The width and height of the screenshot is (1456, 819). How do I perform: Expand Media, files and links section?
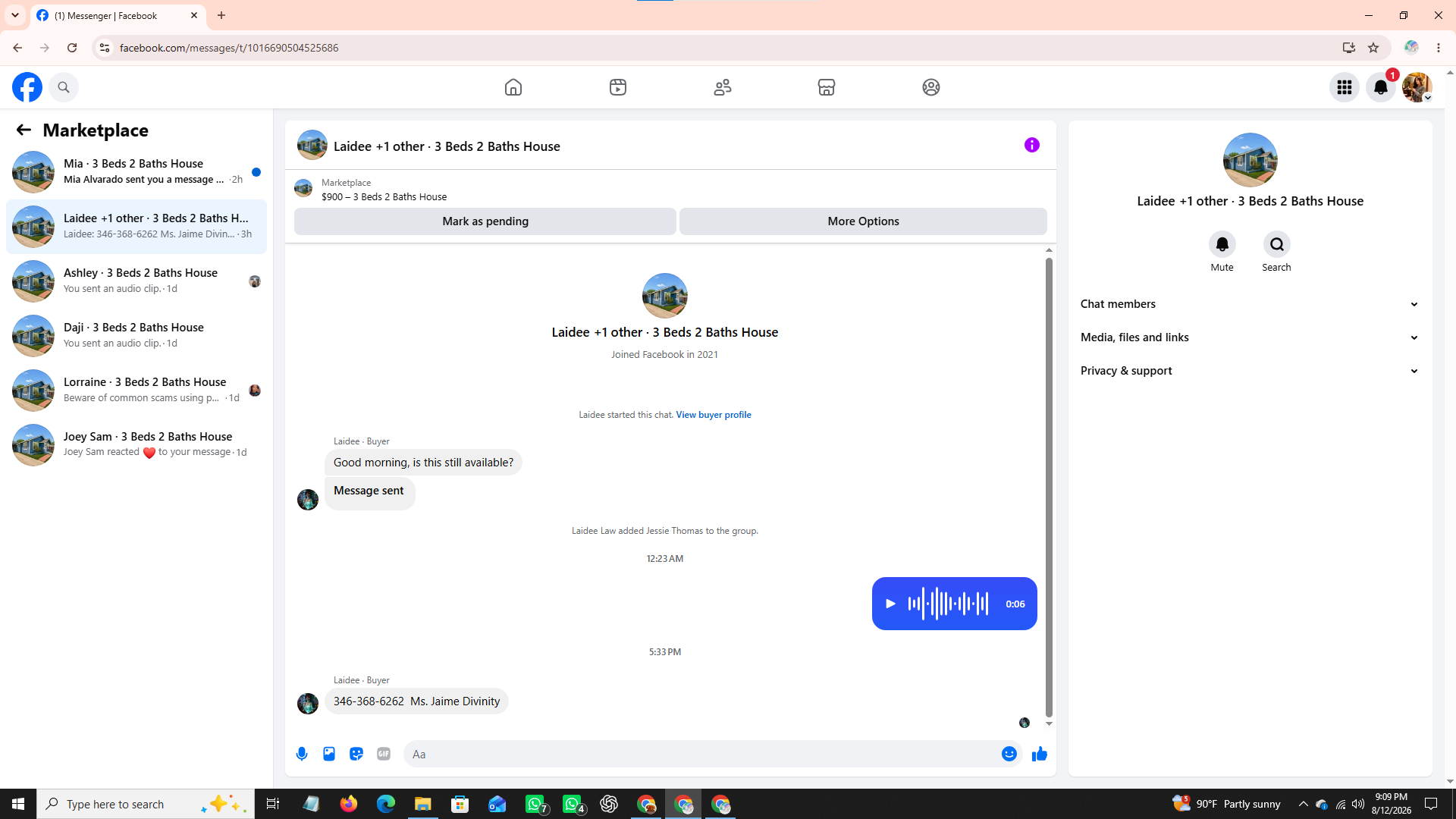[1250, 337]
